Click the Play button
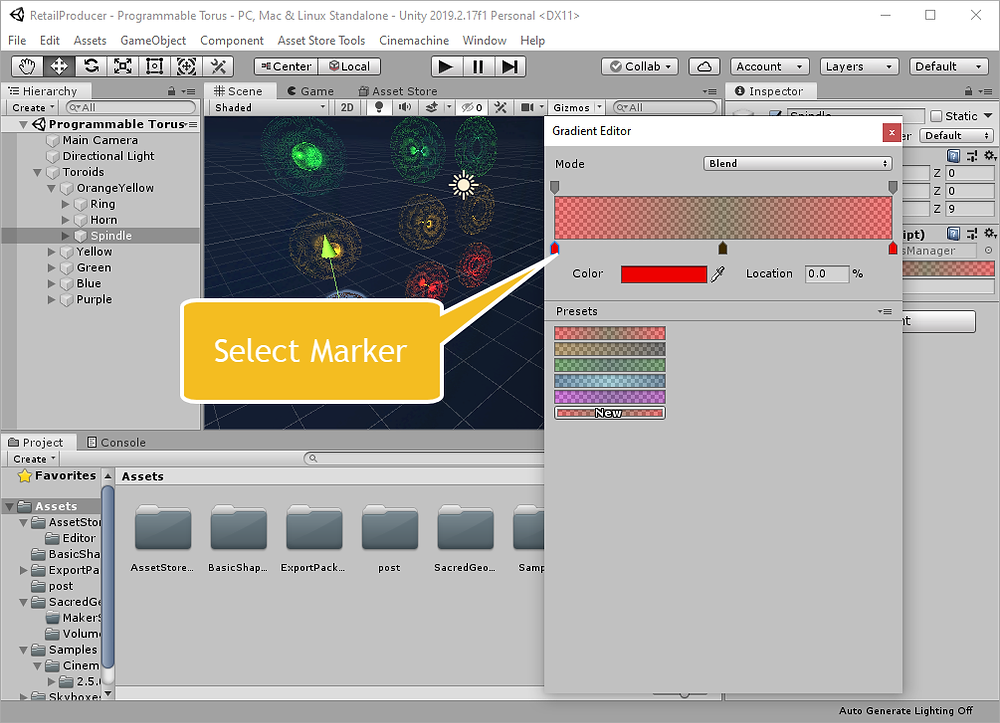Image resolution: width=1000 pixels, height=723 pixels. (446, 66)
